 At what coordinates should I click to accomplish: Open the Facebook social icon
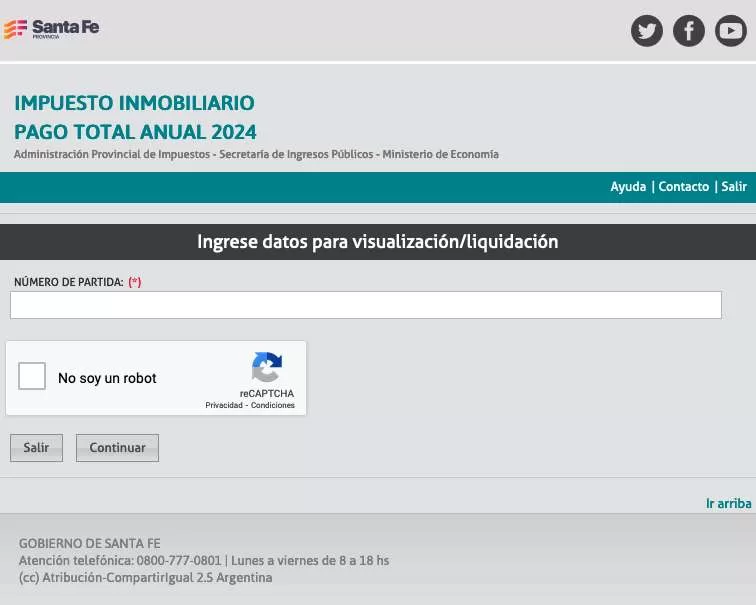pos(688,31)
